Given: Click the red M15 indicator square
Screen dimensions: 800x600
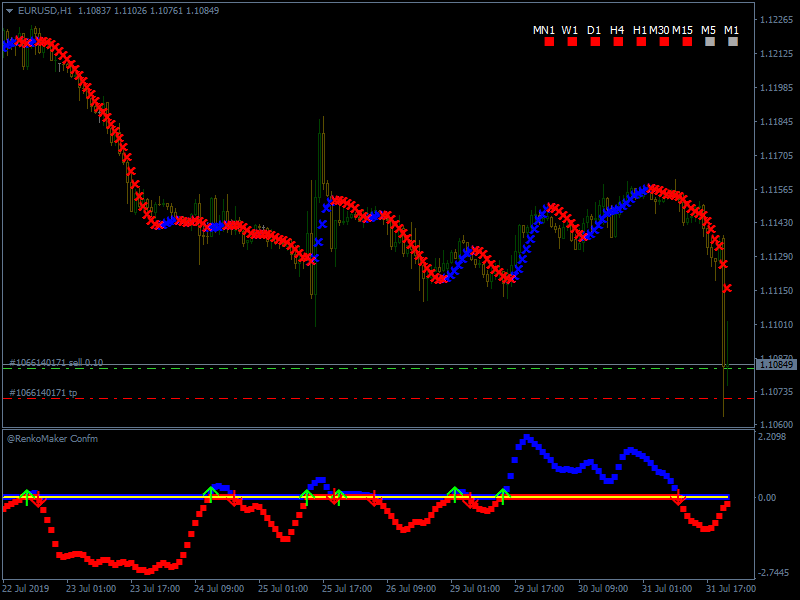Looking at the screenshot, I should (x=687, y=42).
